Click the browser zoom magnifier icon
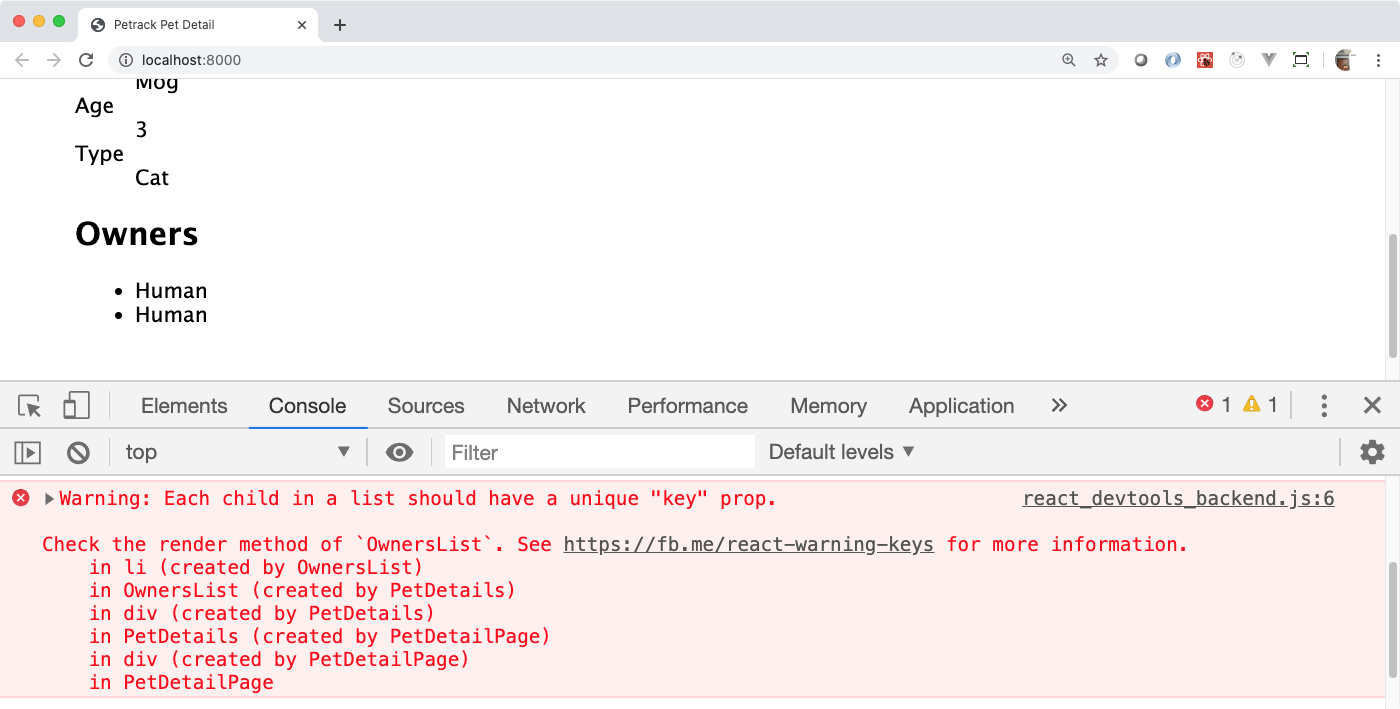 pyautogui.click(x=1069, y=60)
